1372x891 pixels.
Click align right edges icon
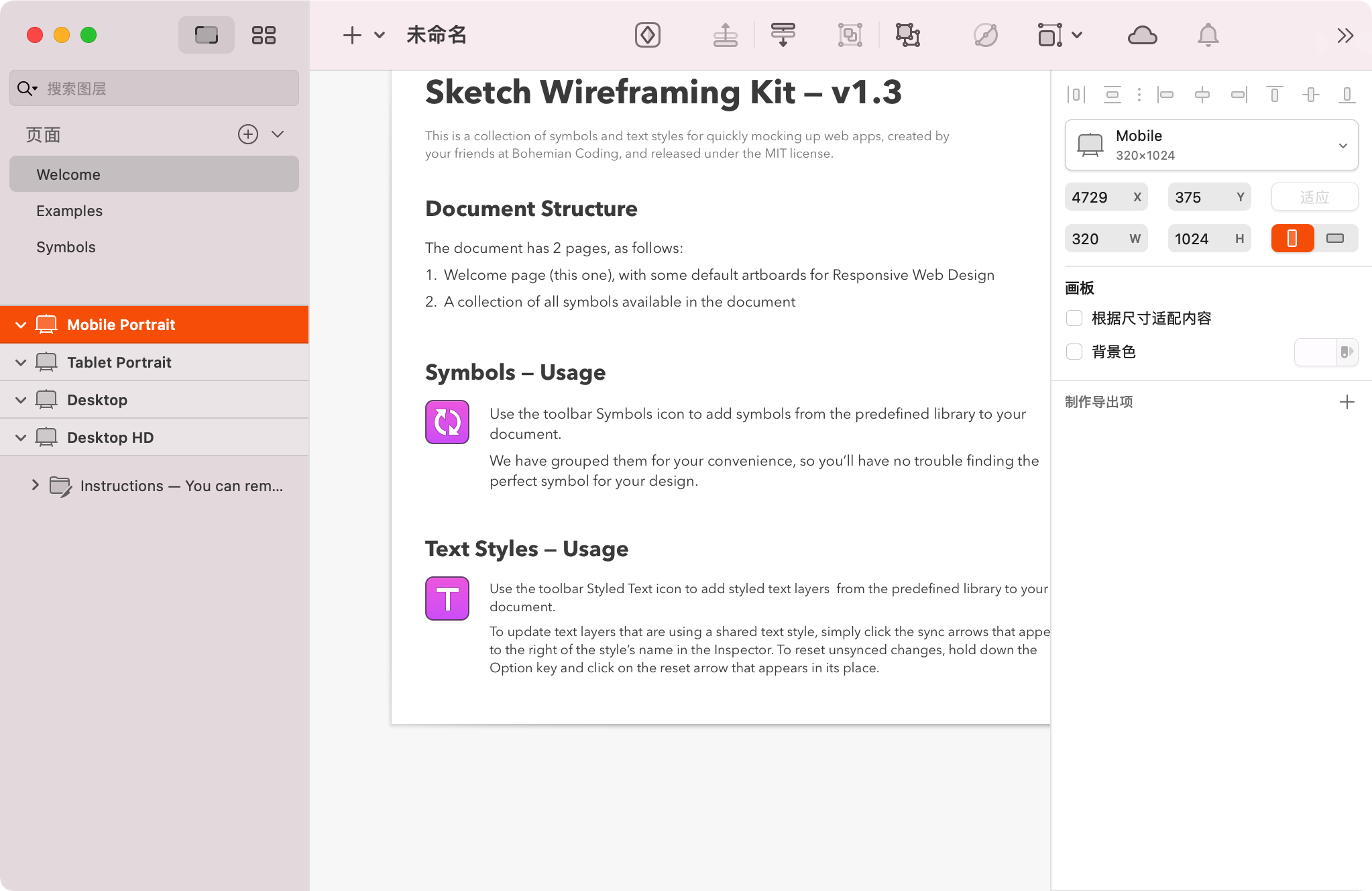point(1238,95)
